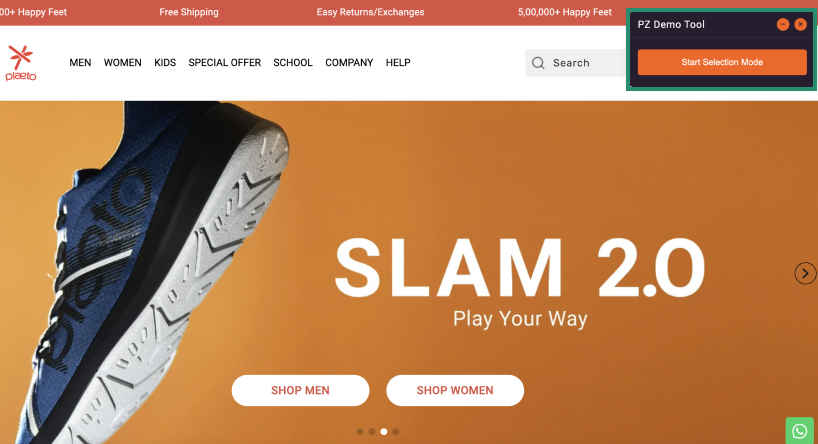
Task: Advance carousel with next arrow
Action: (805, 273)
